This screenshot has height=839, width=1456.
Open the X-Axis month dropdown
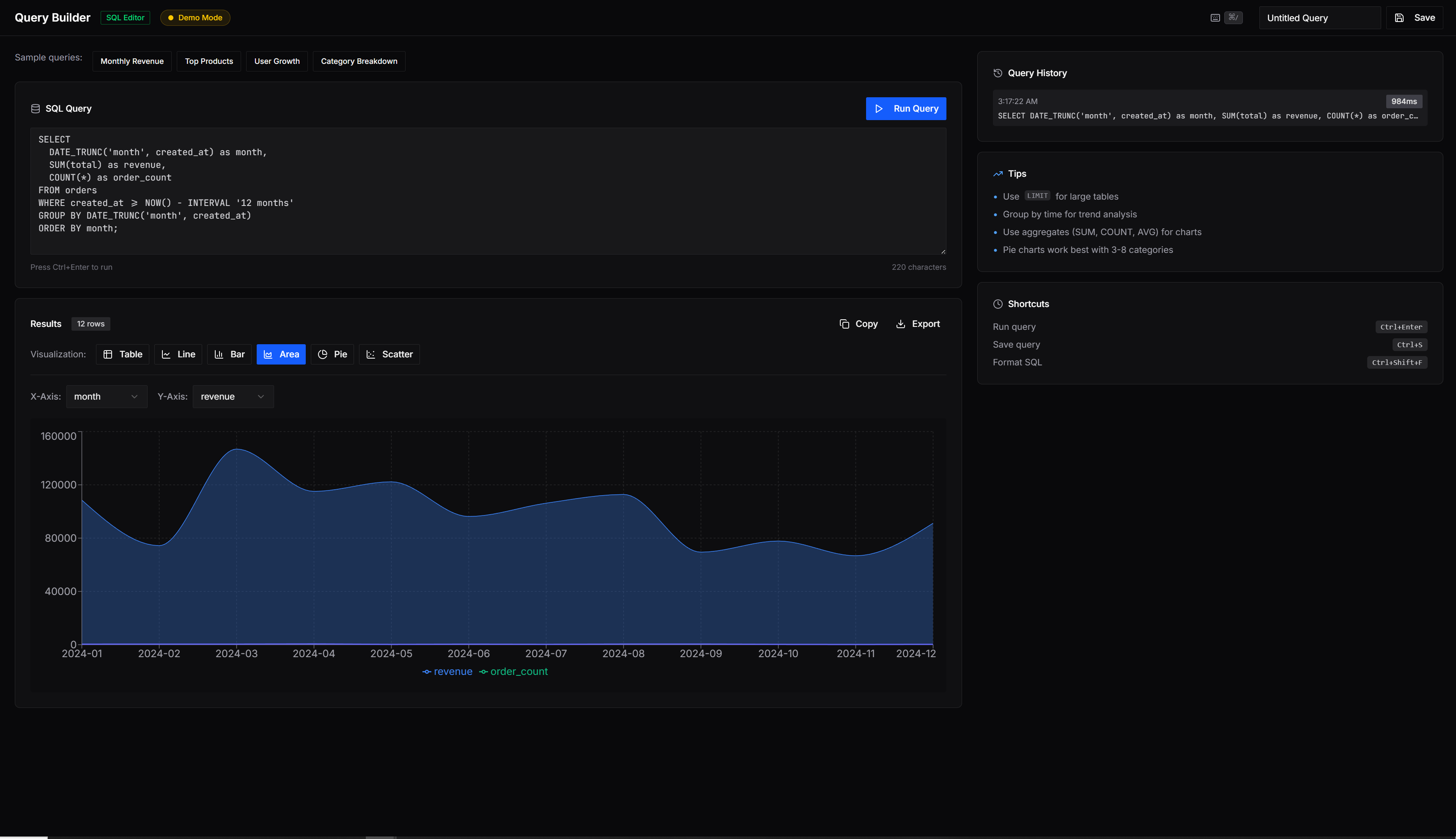click(x=107, y=396)
